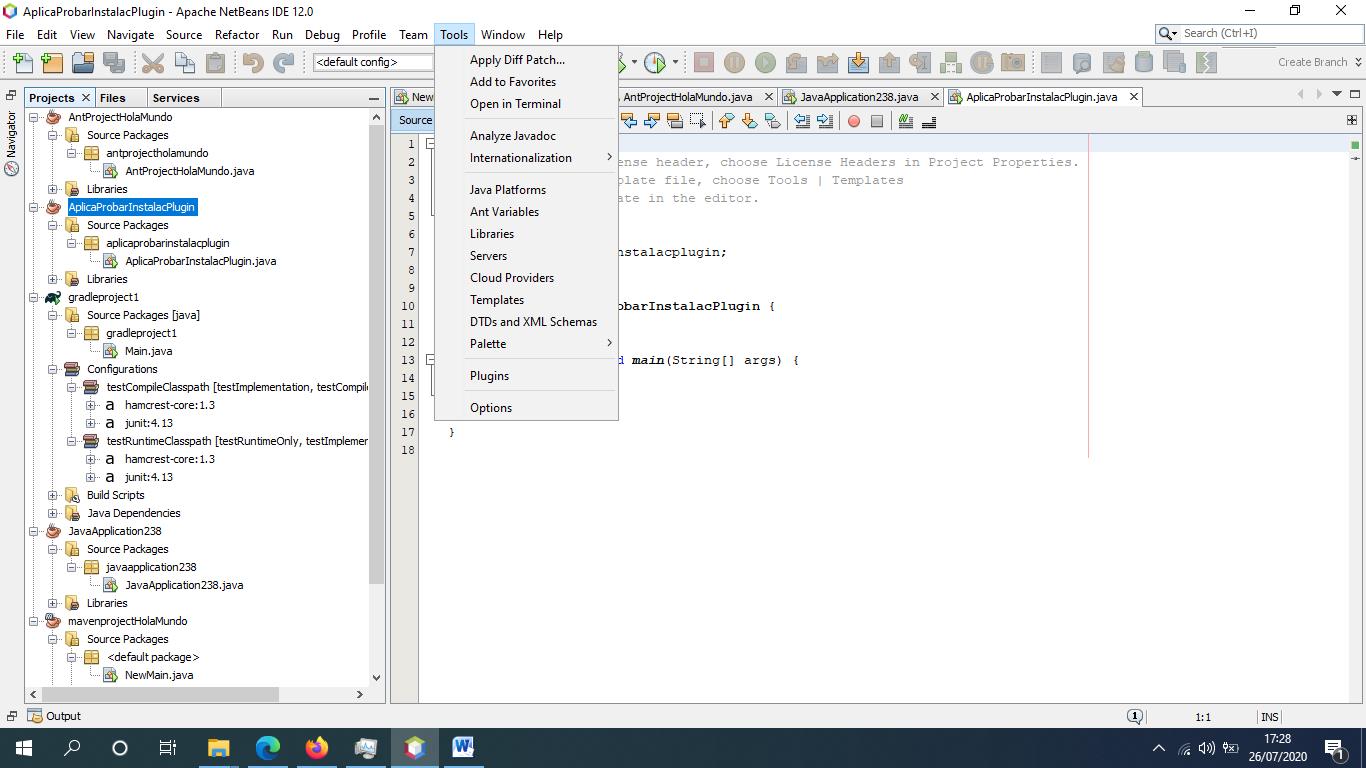The height and width of the screenshot is (768, 1366).
Task: Click the Undo arrow icon
Action: click(x=253, y=62)
